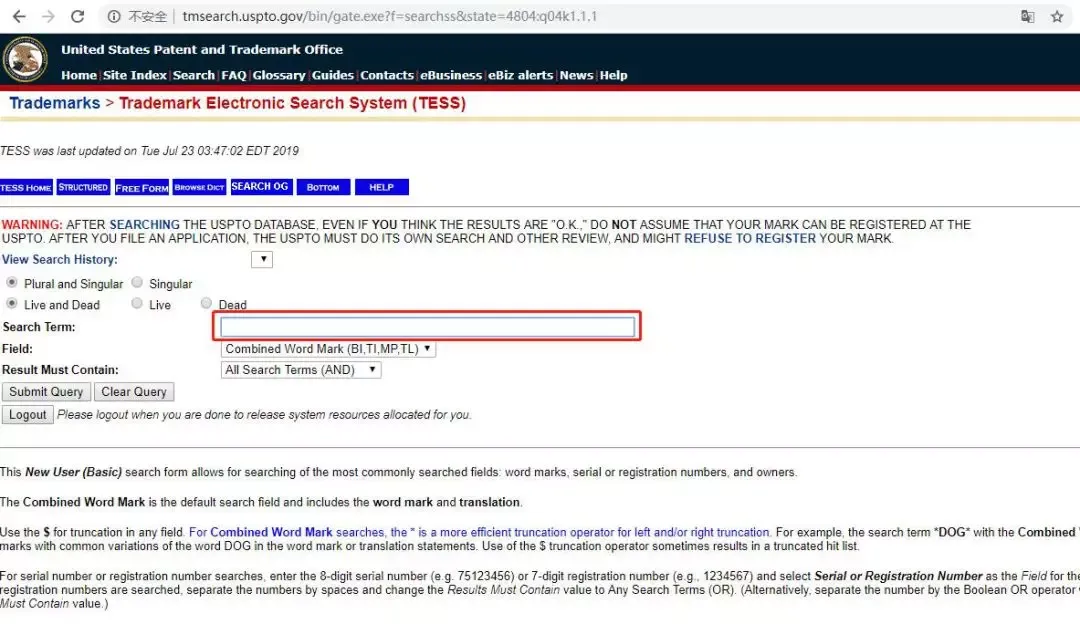Select the Live radio button
This screenshot has height=624, width=1080.
pos(137,303)
